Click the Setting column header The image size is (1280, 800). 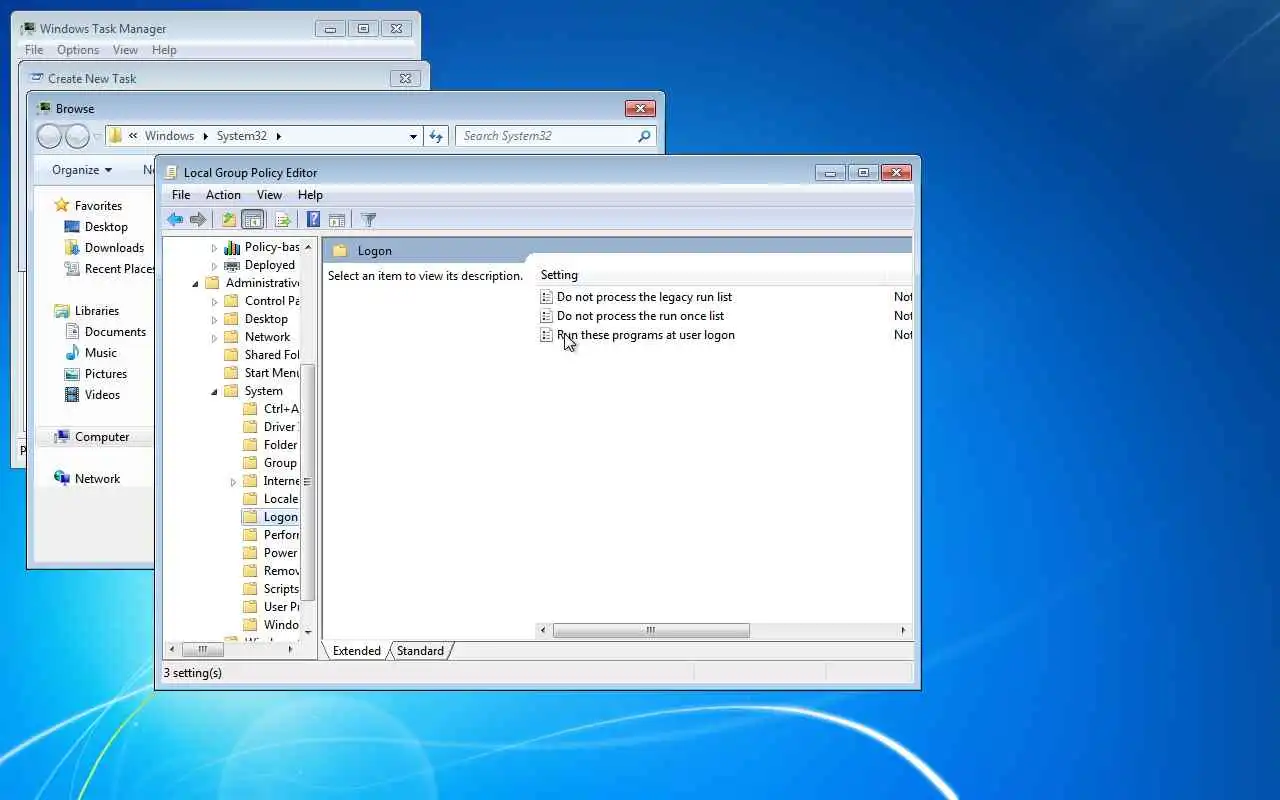pos(712,275)
